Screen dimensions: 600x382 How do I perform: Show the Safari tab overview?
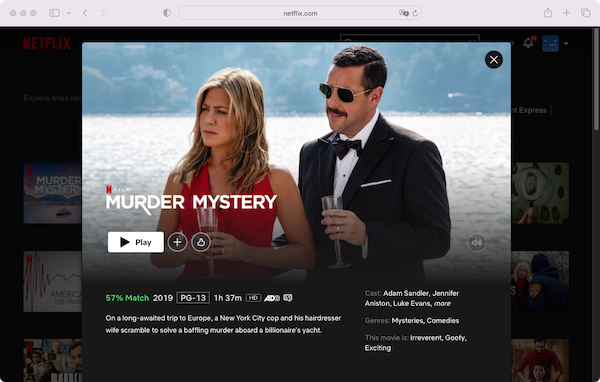[x=585, y=13]
